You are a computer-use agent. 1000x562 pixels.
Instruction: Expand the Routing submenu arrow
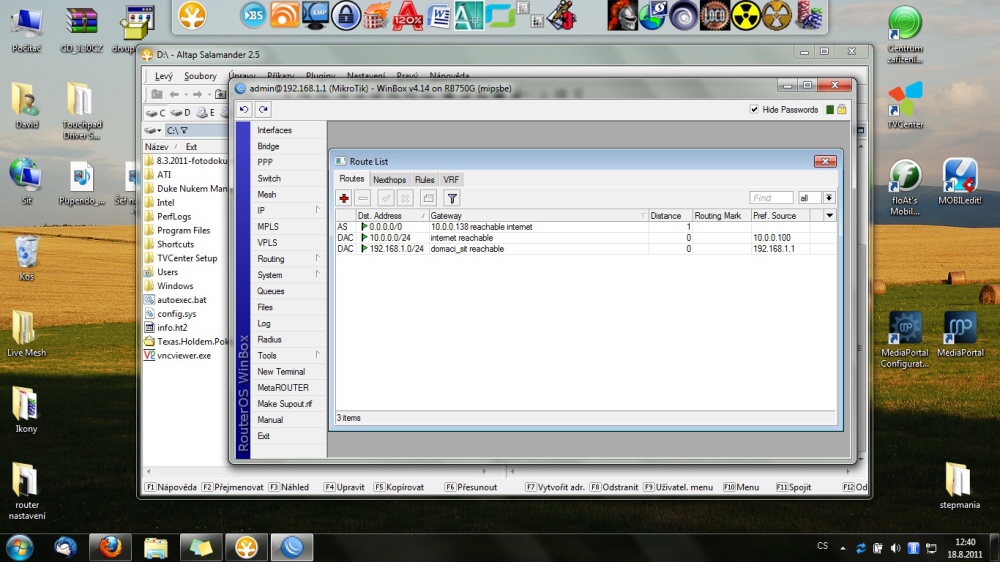[x=318, y=258]
